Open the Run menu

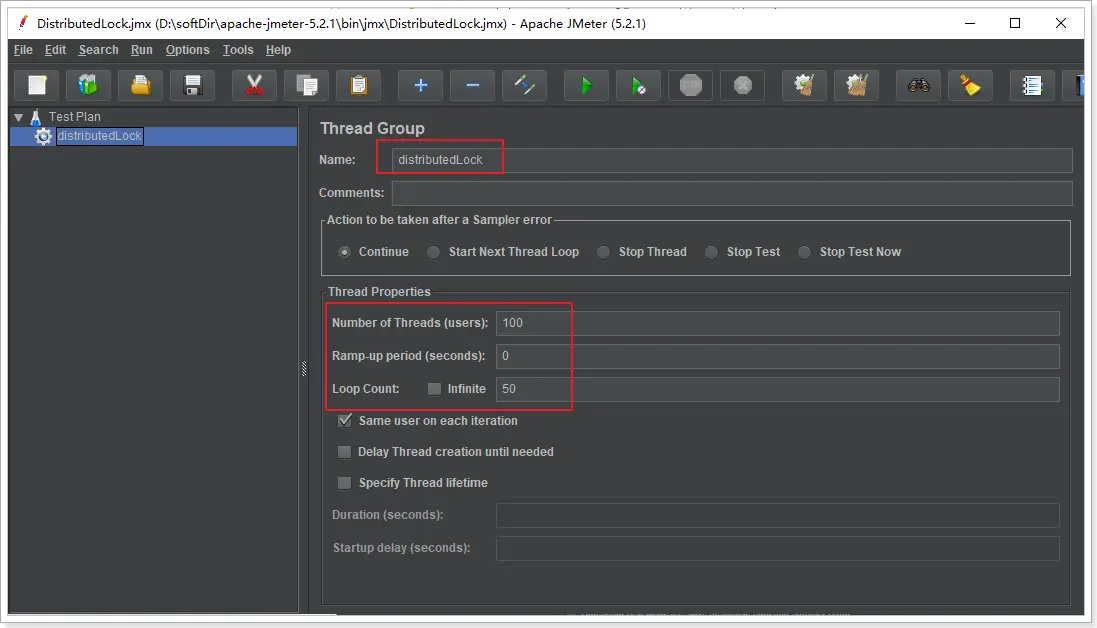pos(141,50)
